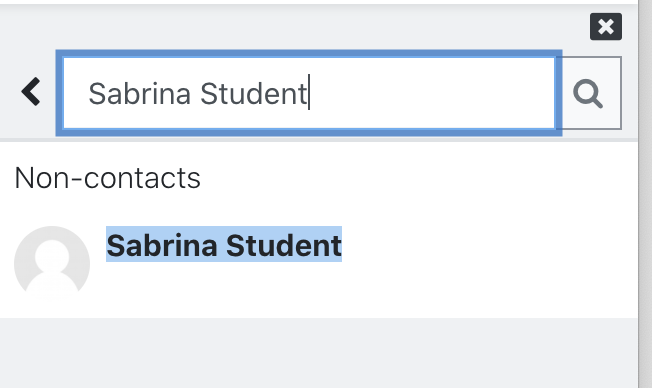Click the highlighted word Sabrina in the result
This screenshot has height=388, width=652.
pyautogui.click(x=162, y=245)
